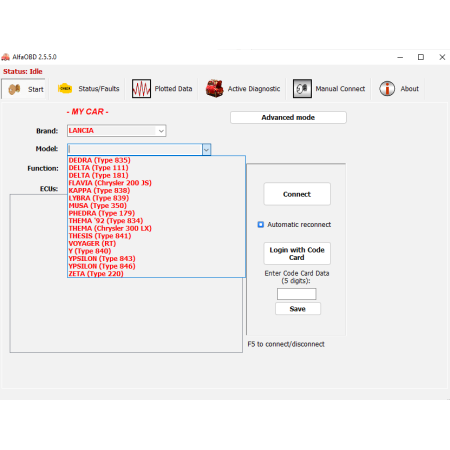The image size is (450, 450).
Task: Toggle the Automatic reconnect checkbox
Action: coord(261,225)
